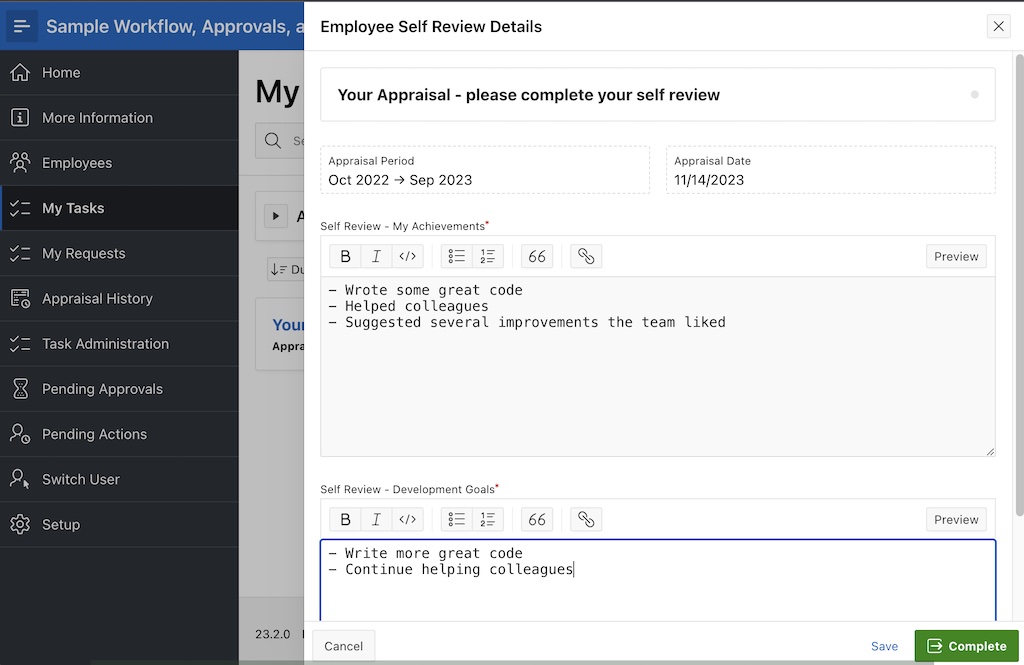1024x665 pixels.
Task: Click Cancel to dismiss the dialog
Action: tap(344, 646)
